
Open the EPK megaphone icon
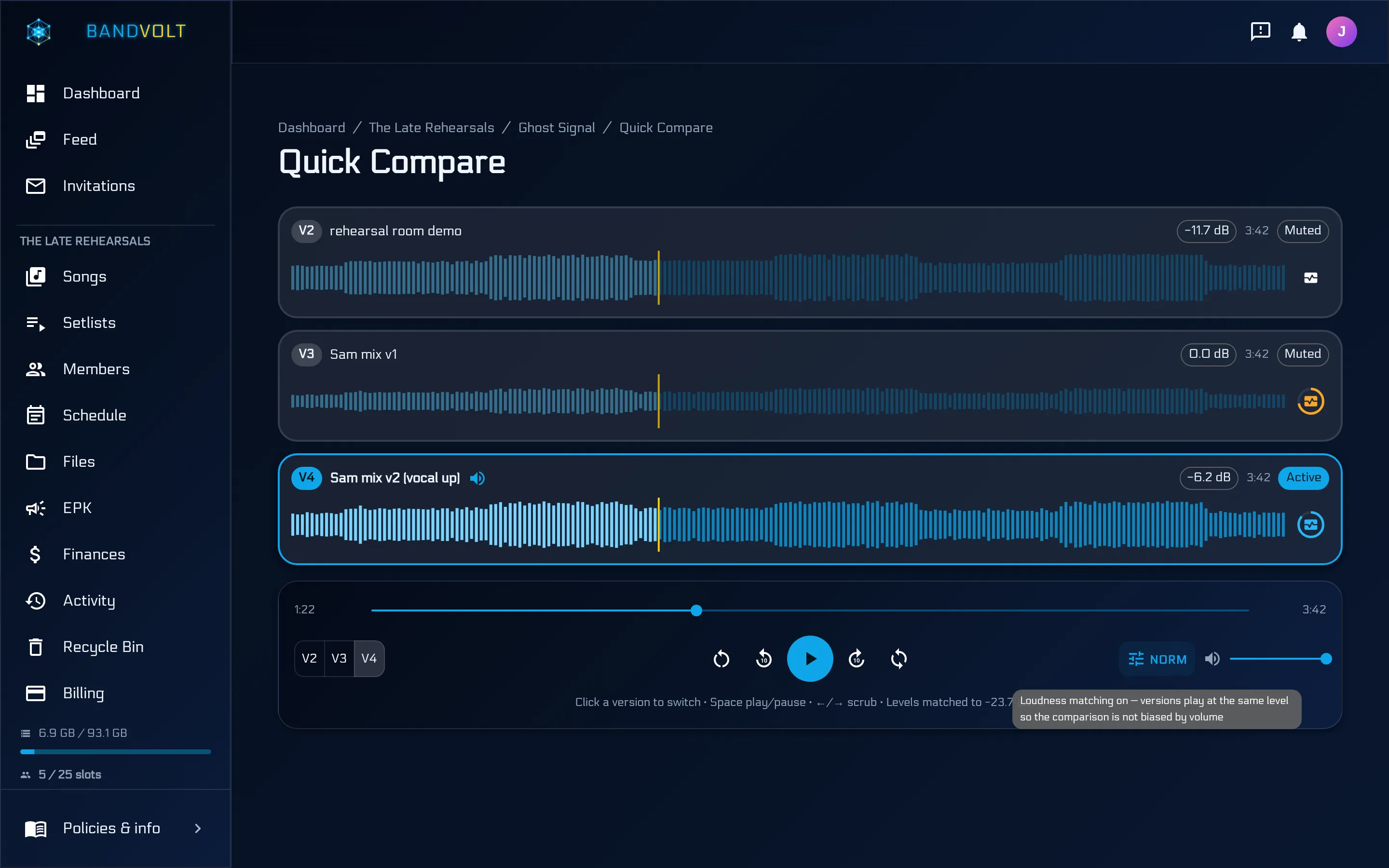36,508
